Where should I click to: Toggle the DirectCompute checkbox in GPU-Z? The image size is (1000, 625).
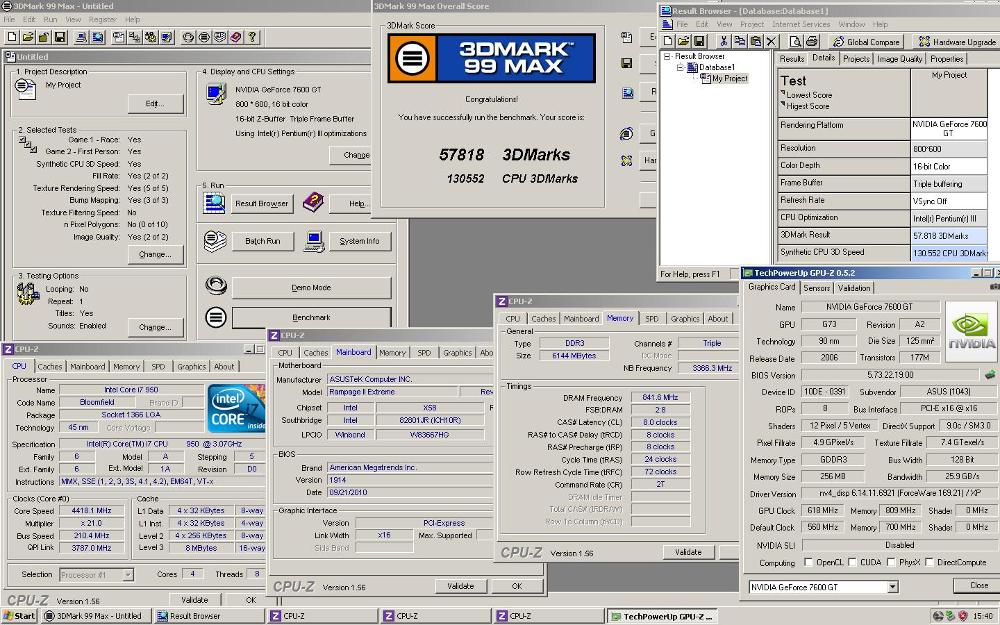click(x=930, y=562)
